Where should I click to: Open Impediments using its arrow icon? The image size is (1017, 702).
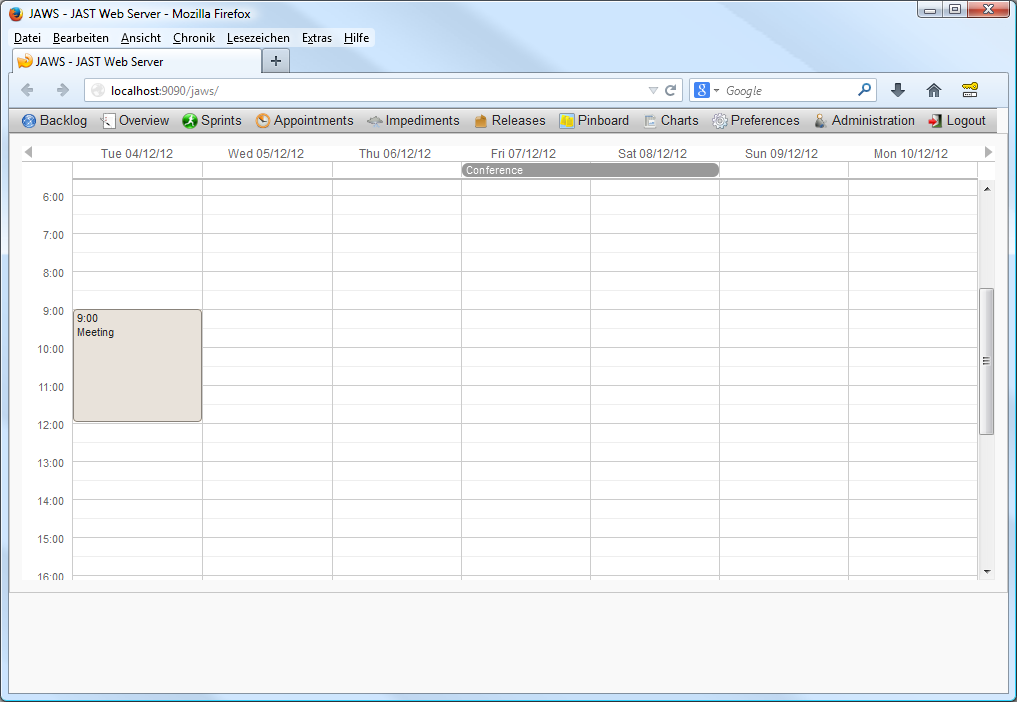(374, 120)
